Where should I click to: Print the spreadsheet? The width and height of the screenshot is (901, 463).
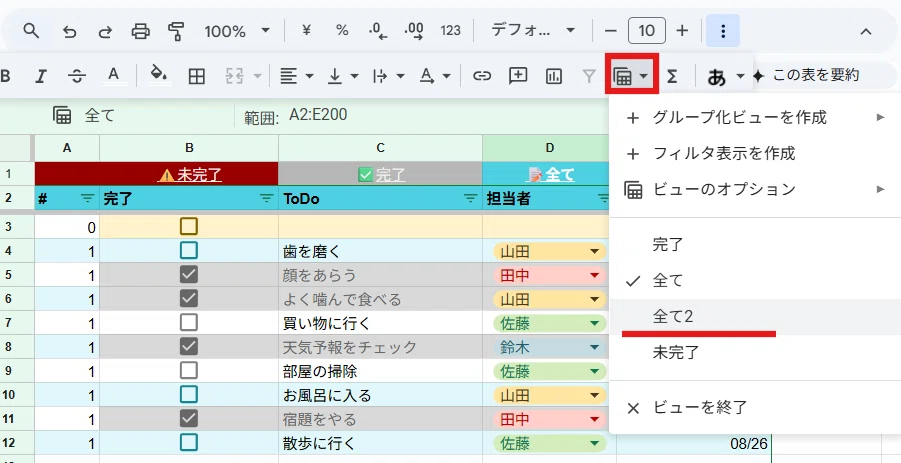point(140,31)
